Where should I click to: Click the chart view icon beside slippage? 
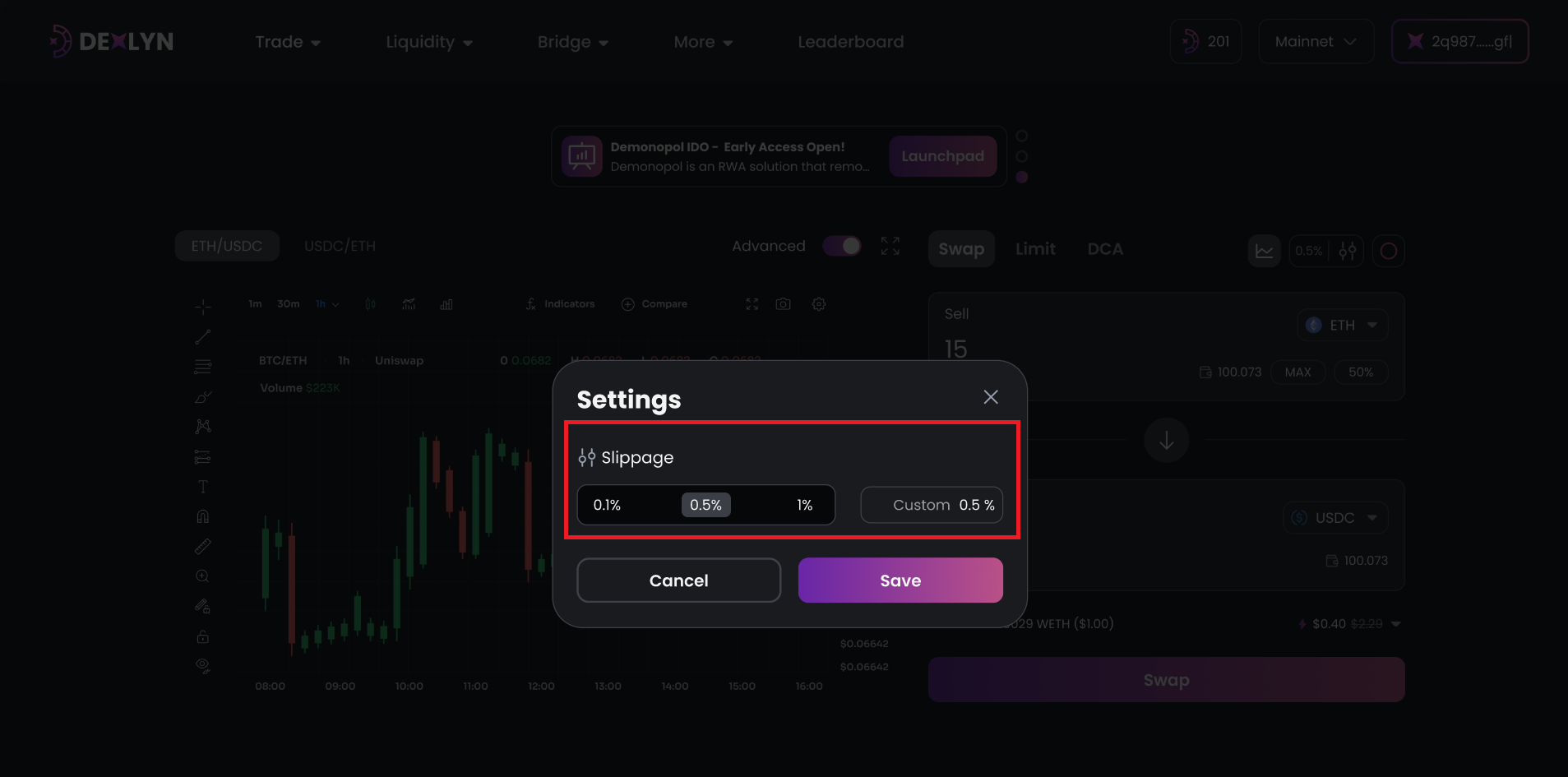coord(1264,251)
